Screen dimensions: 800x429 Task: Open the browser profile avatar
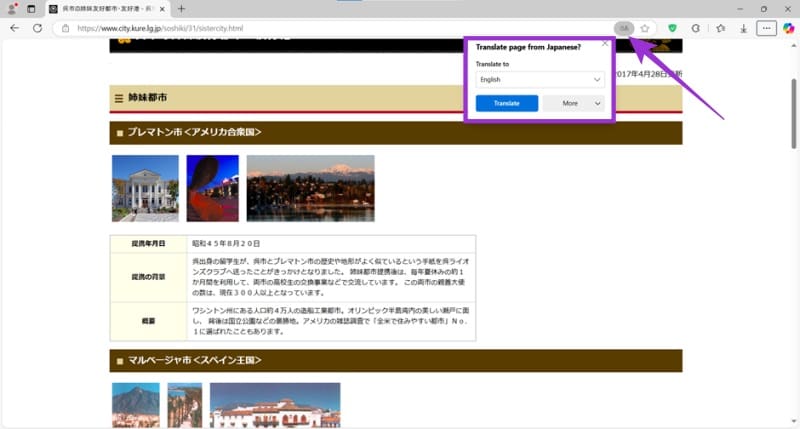tap(12, 8)
